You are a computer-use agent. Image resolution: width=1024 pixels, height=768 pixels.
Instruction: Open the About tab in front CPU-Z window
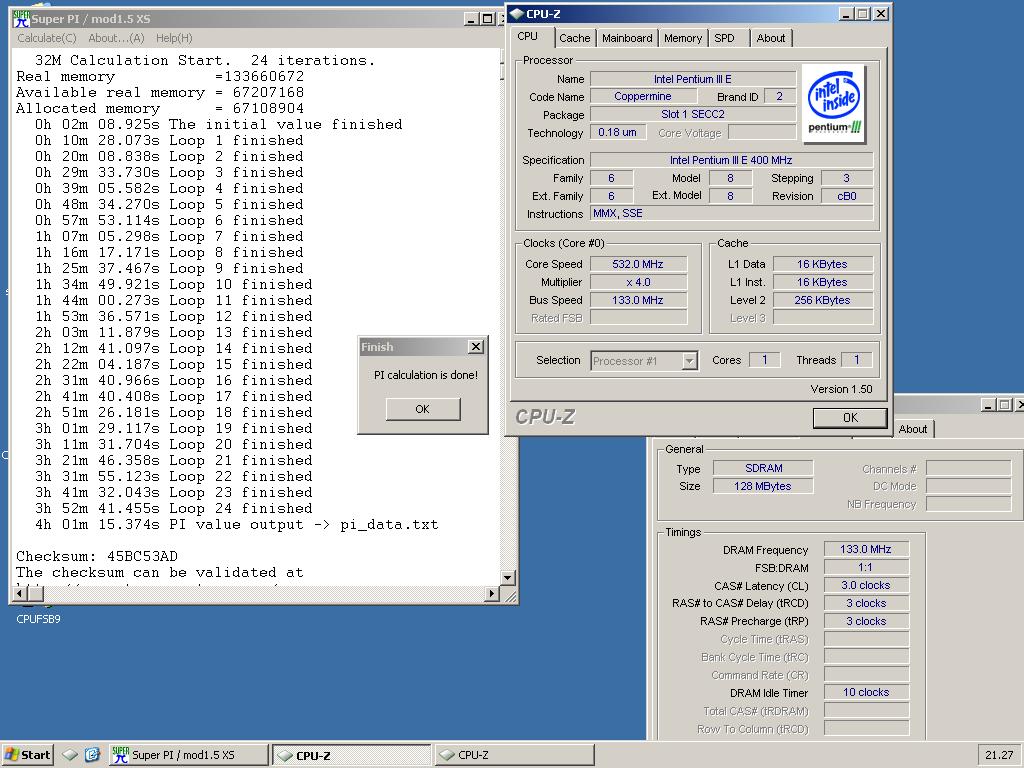coord(771,38)
